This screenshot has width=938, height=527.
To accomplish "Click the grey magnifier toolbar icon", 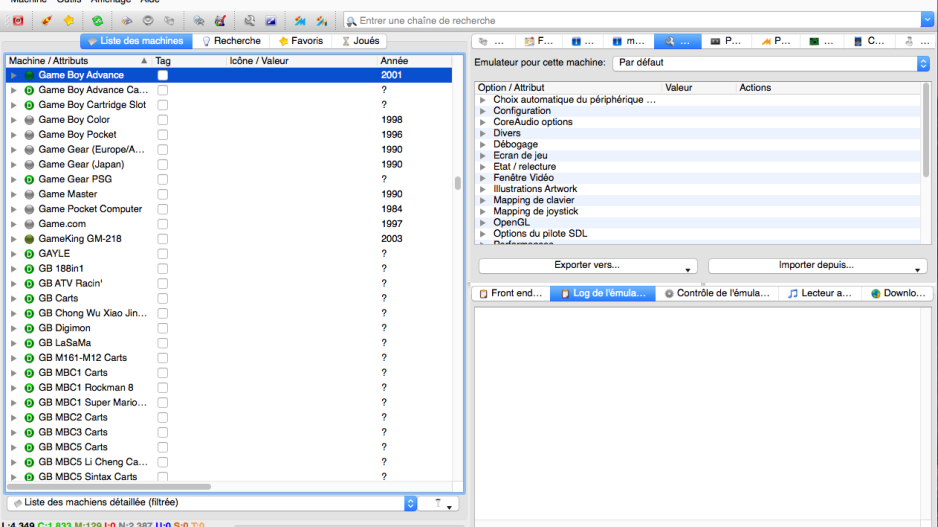I will [199, 21].
